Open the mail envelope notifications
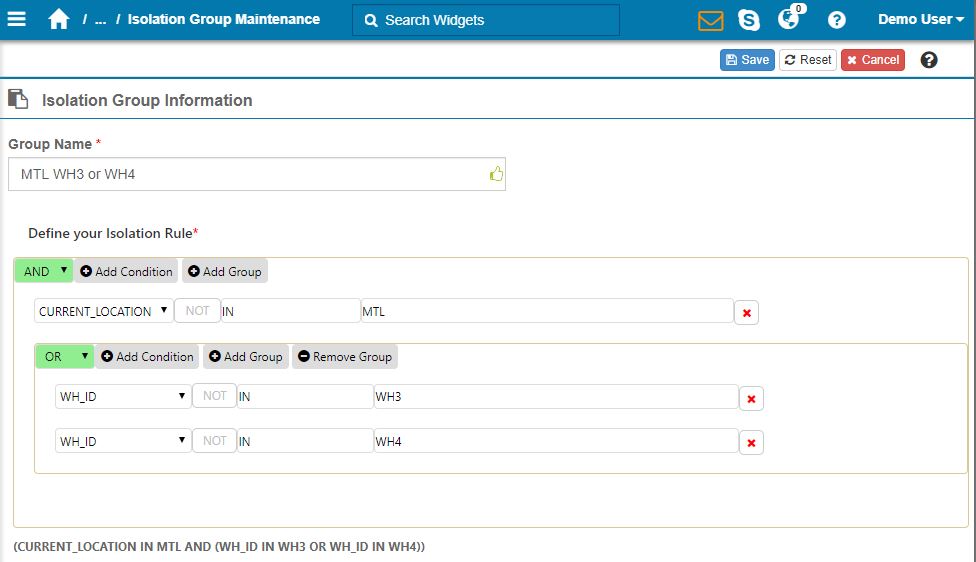 tap(710, 20)
